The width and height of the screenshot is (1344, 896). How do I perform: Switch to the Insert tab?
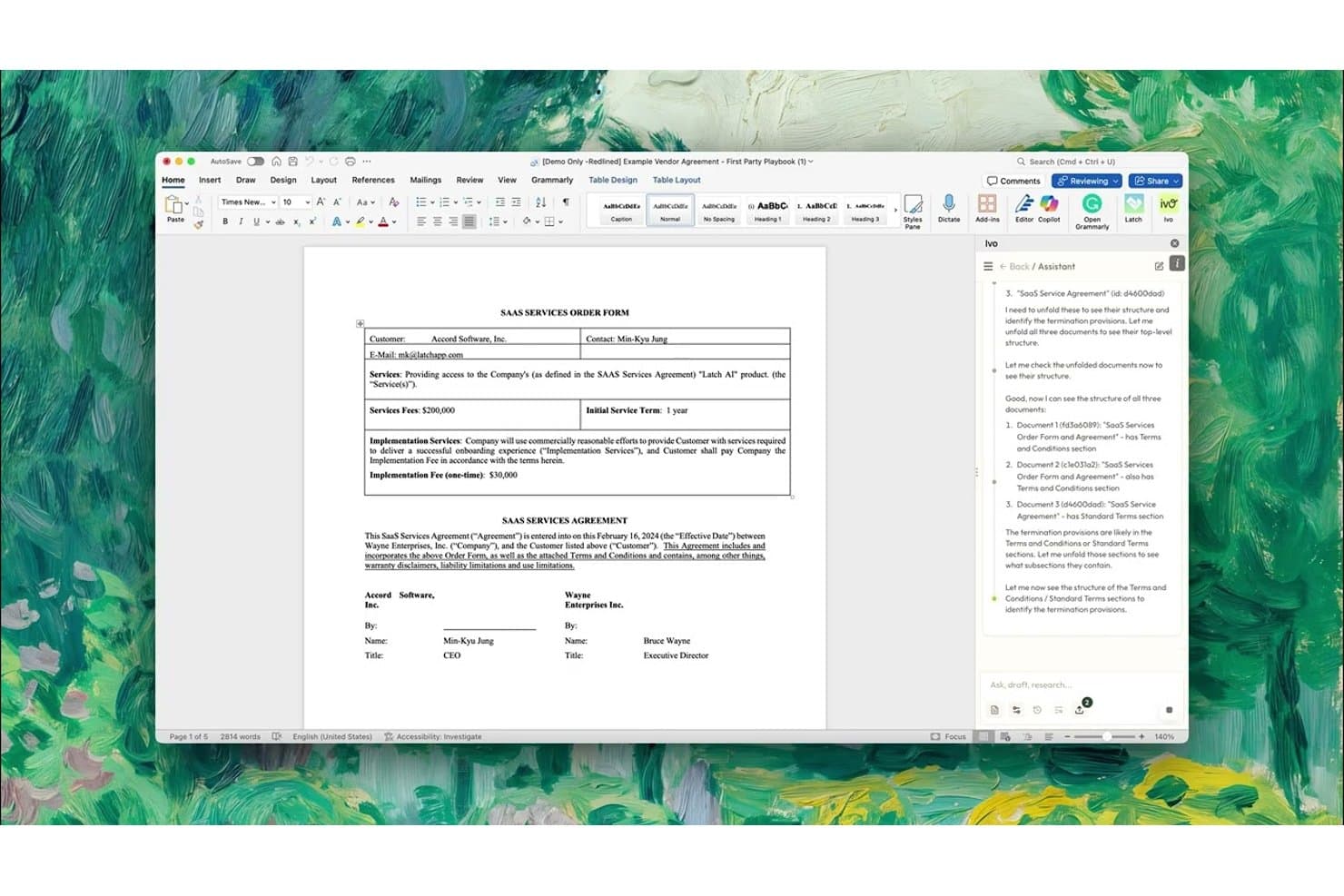click(x=210, y=180)
